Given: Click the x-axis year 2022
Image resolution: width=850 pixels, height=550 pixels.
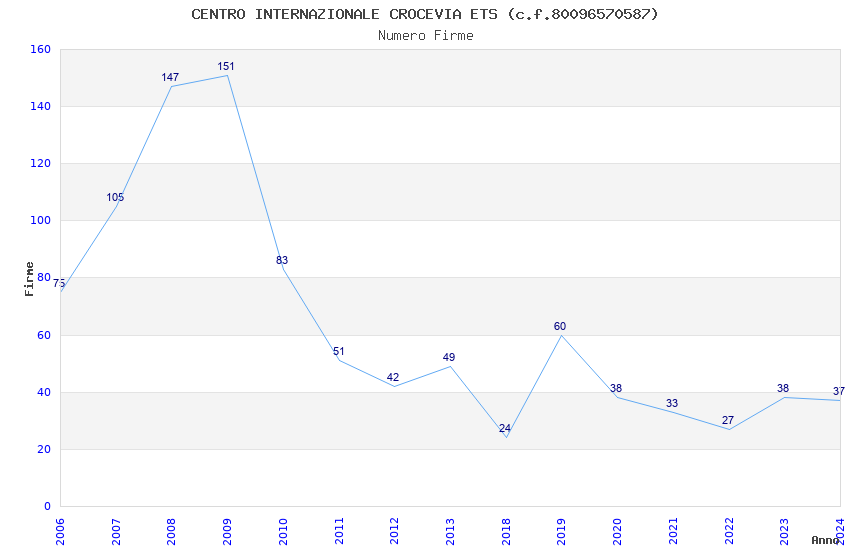Looking at the screenshot, I should tap(729, 531).
